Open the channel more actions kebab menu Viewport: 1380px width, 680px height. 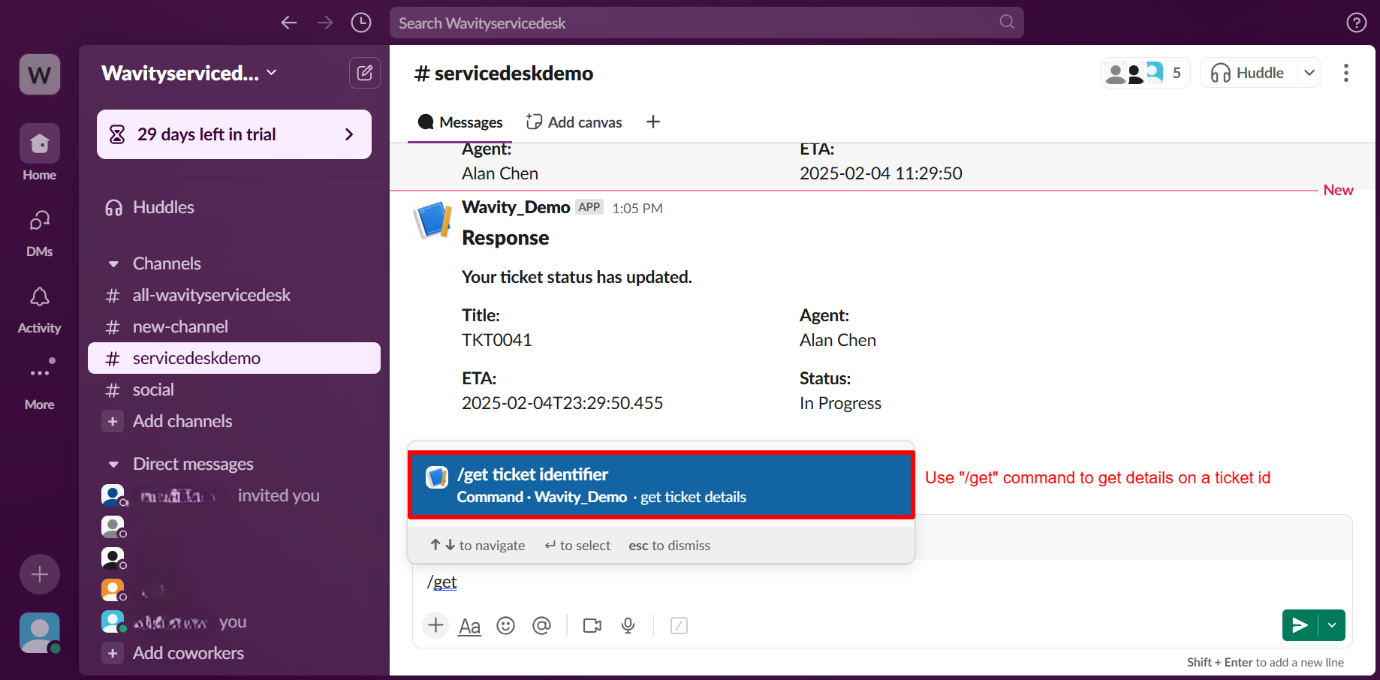[x=1346, y=73]
